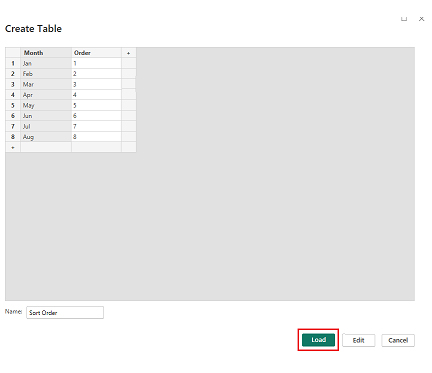Screen dimensions: 432x373
Task: Select the Order column header
Action: point(96,53)
